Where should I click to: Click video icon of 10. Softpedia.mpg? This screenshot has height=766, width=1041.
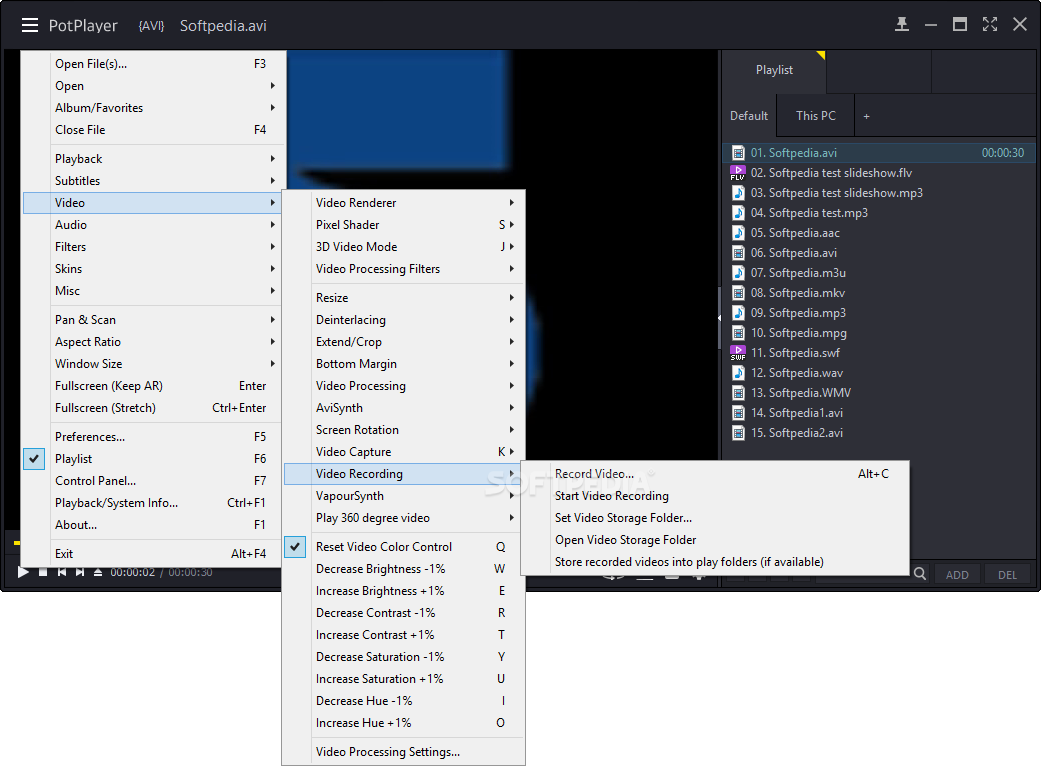(738, 333)
